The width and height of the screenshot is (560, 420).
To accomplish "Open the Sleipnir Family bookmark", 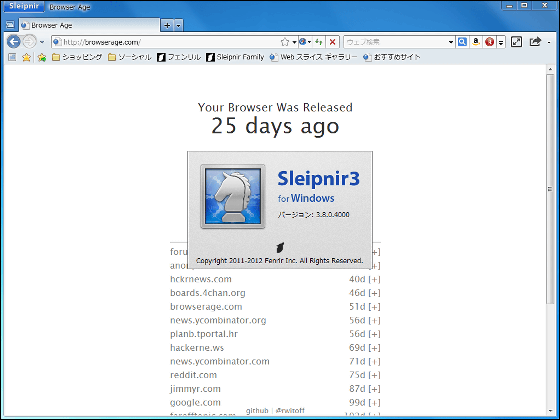I will point(235,57).
